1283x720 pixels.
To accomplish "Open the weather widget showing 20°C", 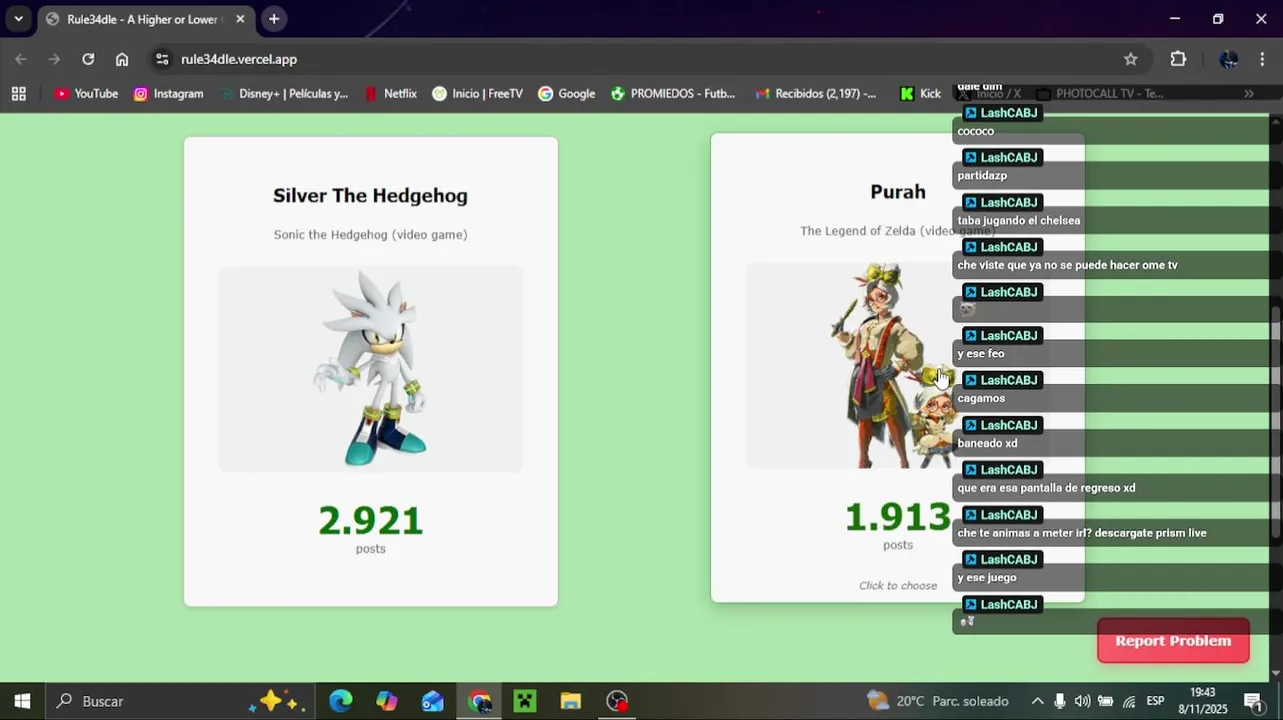I will 937,701.
